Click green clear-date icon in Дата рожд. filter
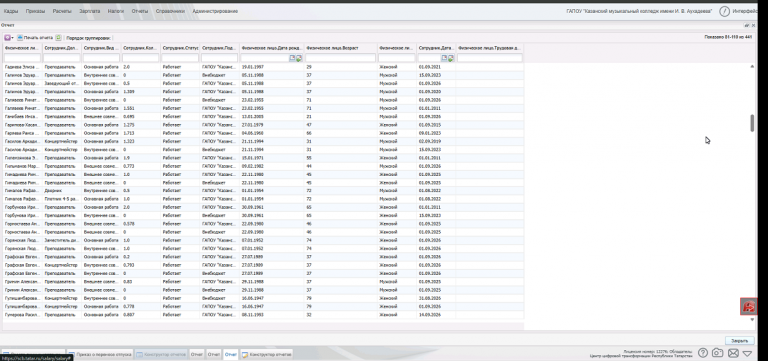 299,58
